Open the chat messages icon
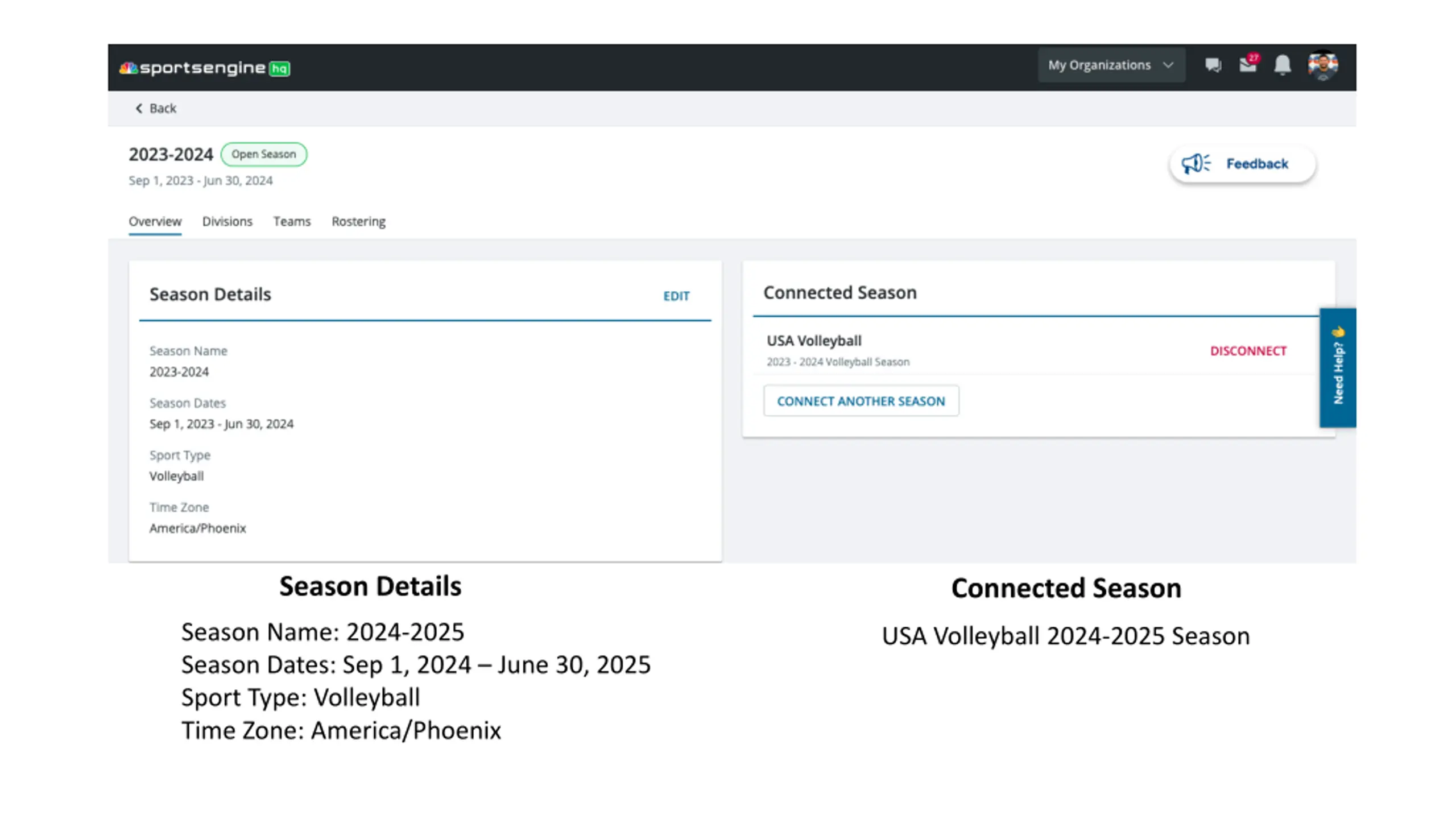Image resolution: width=1456 pixels, height=819 pixels. (1213, 65)
